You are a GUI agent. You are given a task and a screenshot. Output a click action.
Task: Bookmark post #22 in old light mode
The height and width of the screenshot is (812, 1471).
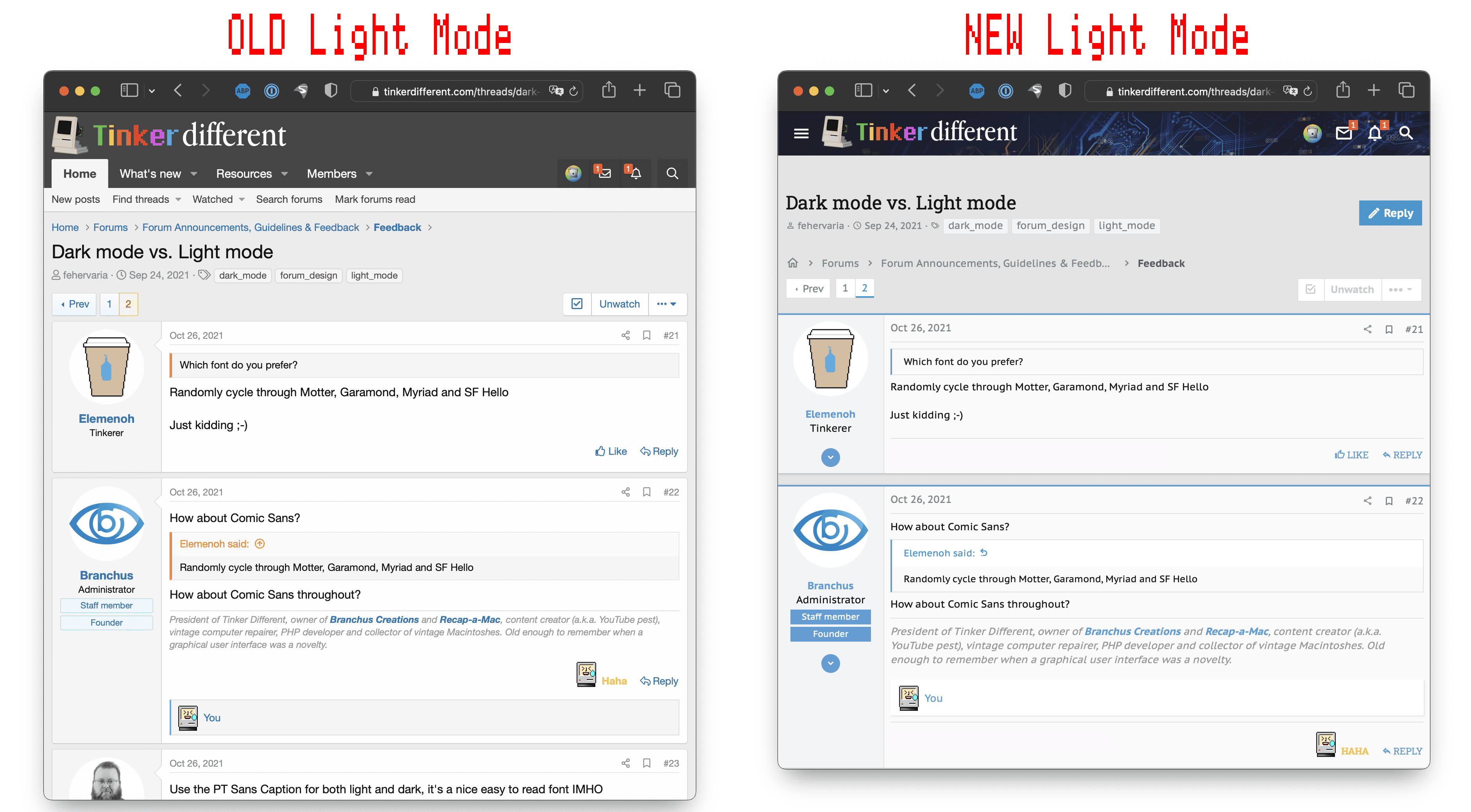[647, 492]
